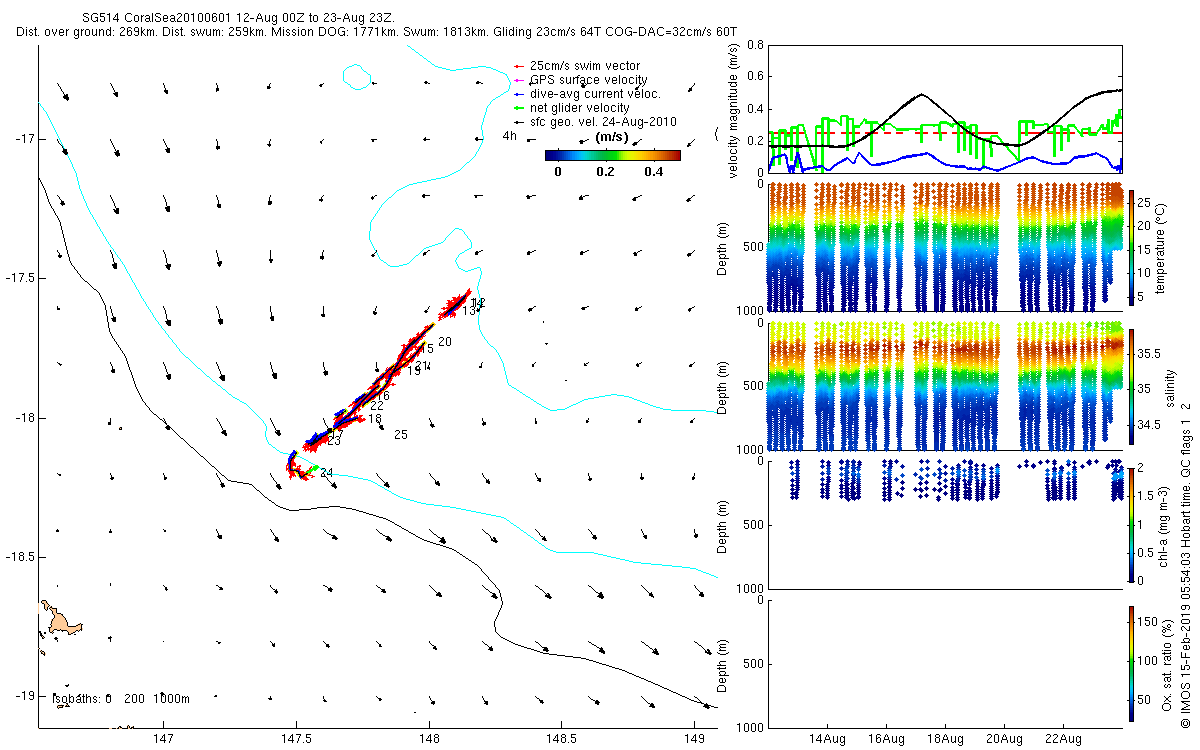
Task: Click the 22Aug date tick label
Action: (x=1062, y=740)
